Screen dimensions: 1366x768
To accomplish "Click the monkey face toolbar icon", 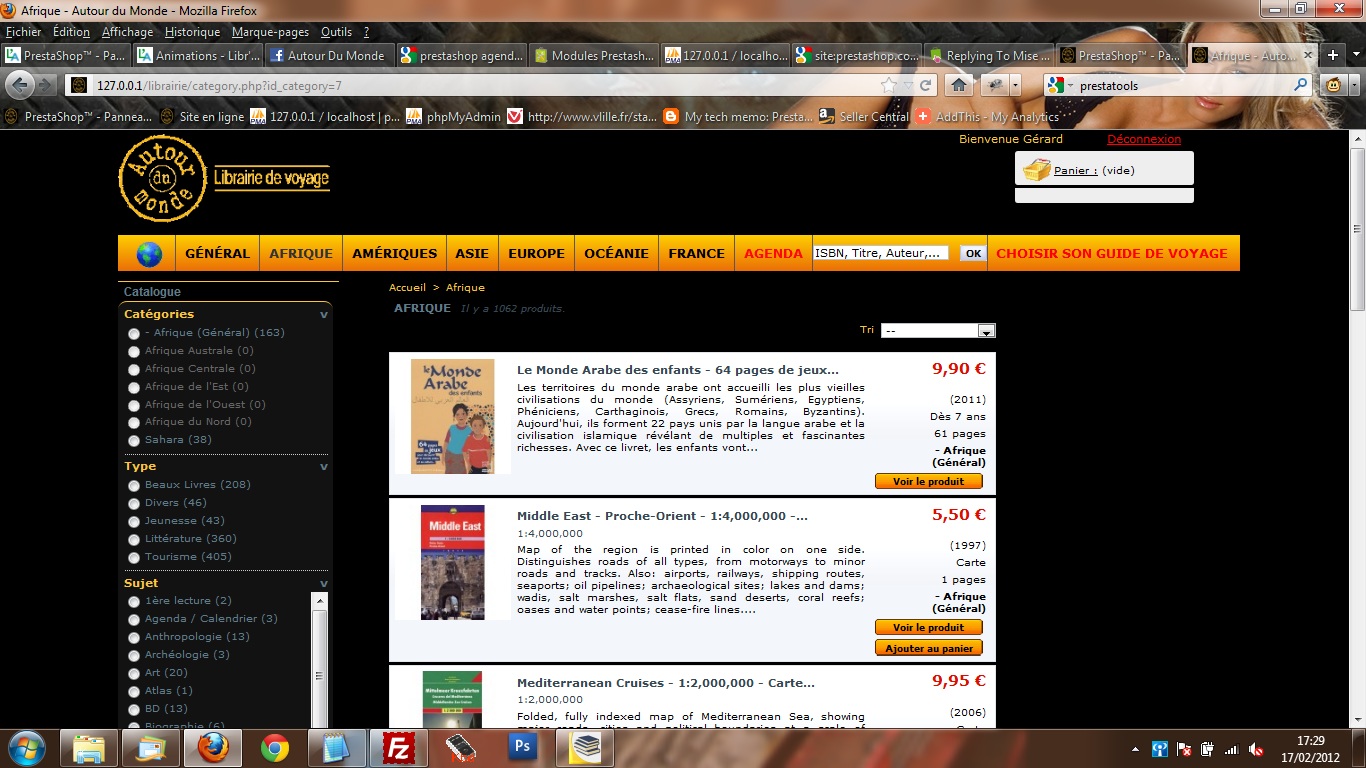I will point(1334,85).
